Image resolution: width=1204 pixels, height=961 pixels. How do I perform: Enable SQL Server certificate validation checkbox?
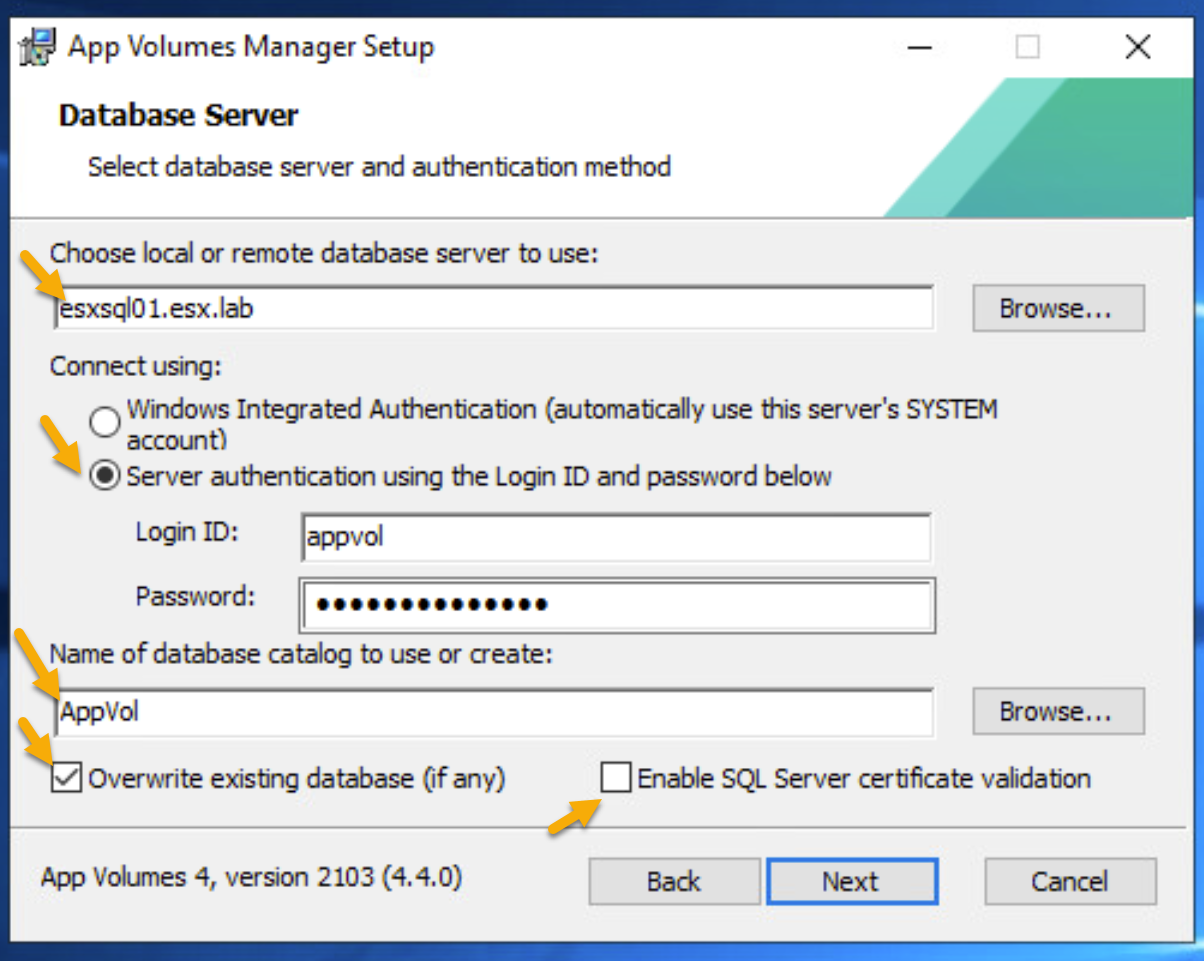[x=616, y=777]
